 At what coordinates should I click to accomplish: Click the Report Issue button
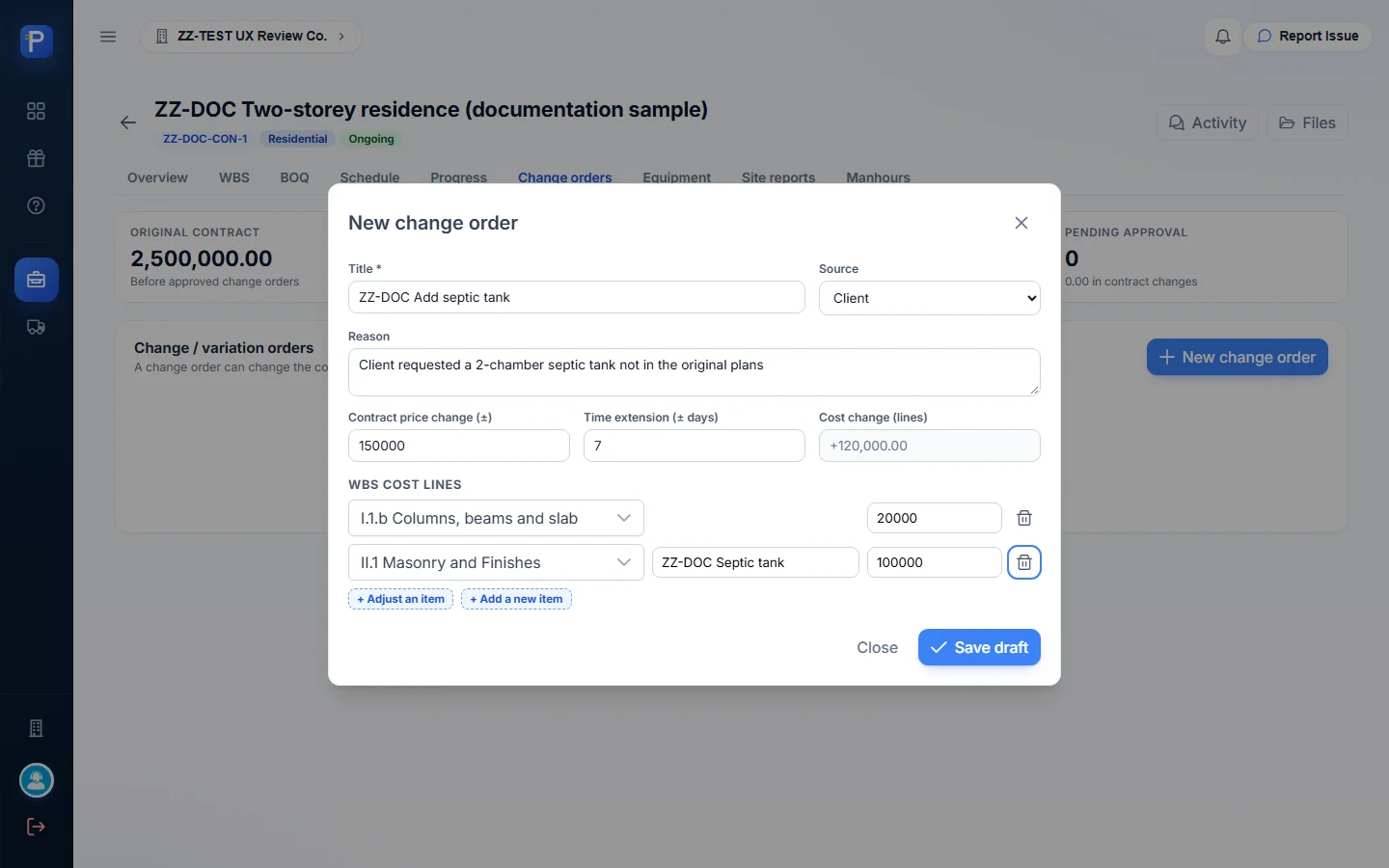[1308, 37]
